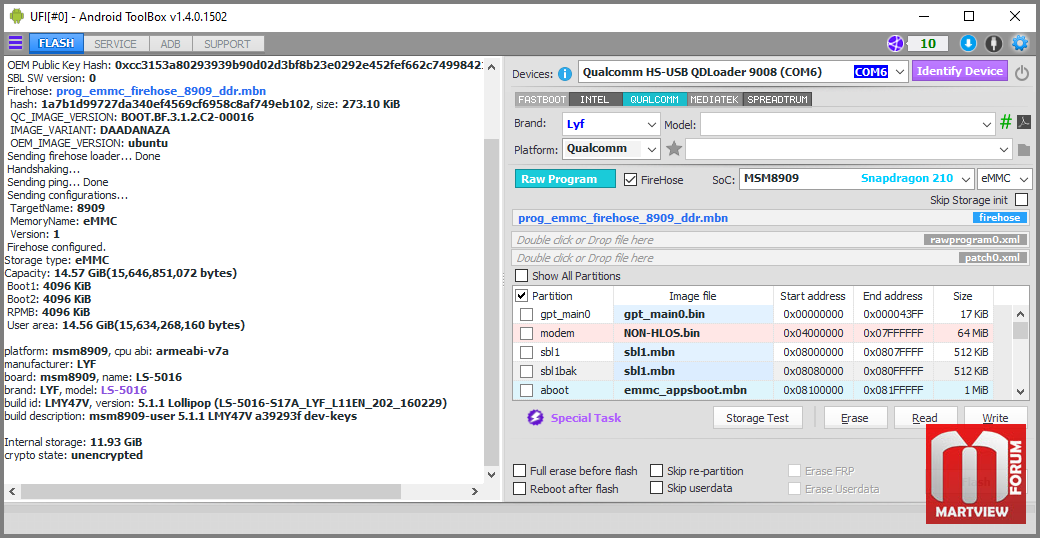Click the log panel horizontal scrollbar thumb
This screenshot has width=1040, height=538.
(x=211, y=491)
